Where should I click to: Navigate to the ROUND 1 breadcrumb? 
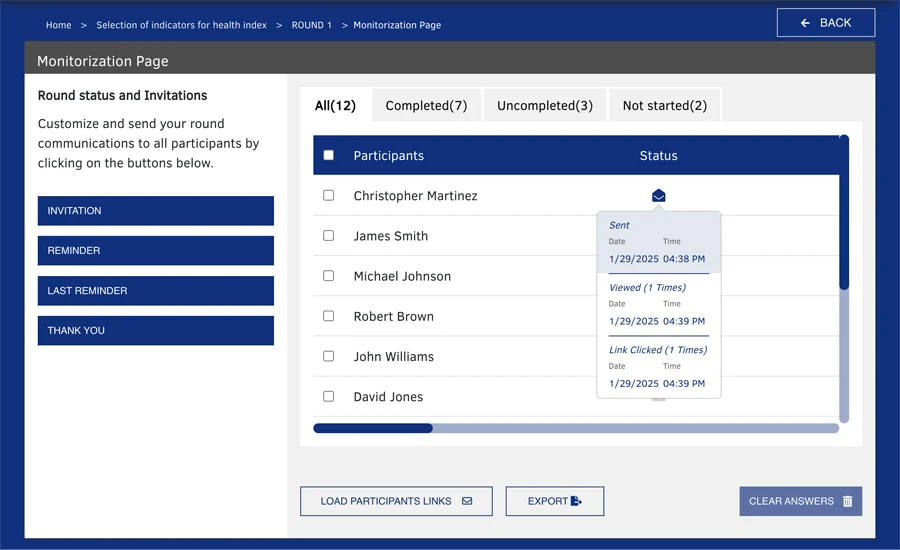tap(312, 25)
